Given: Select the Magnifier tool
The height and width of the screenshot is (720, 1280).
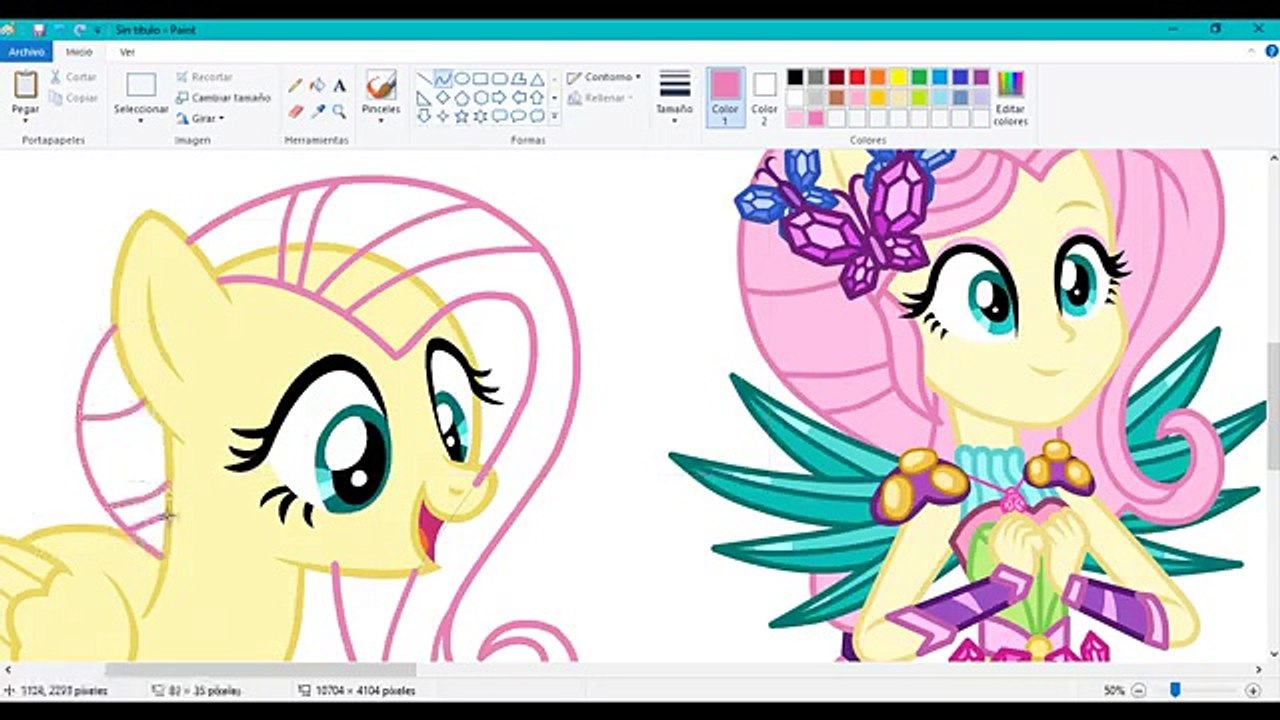Looking at the screenshot, I should click(x=340, y=111).
